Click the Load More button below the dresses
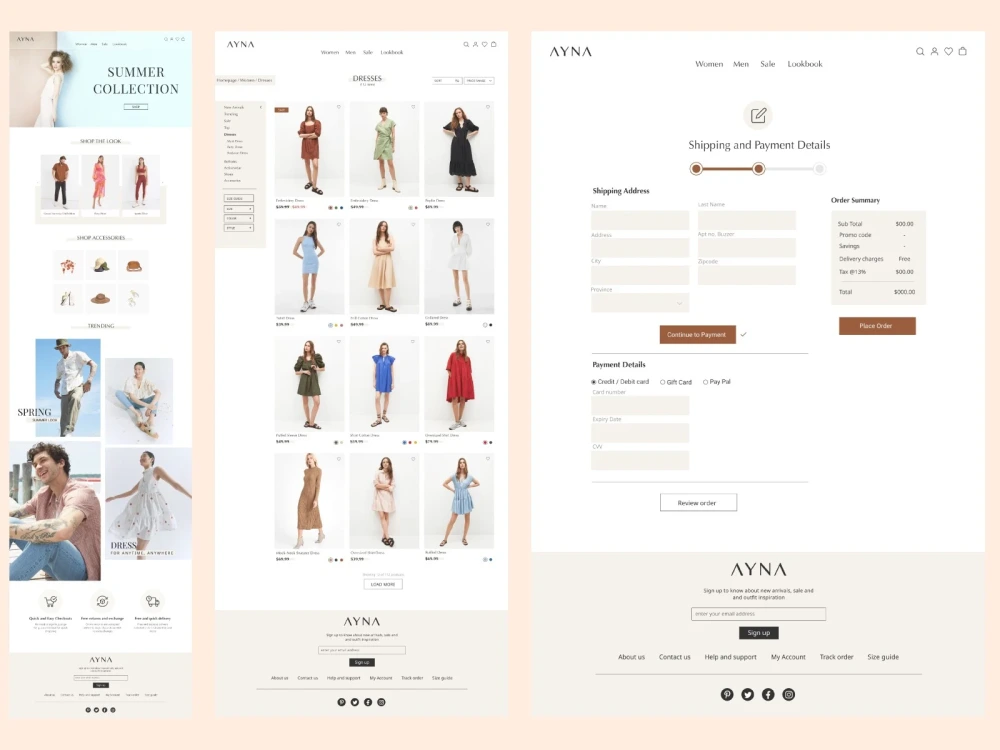 [383, 584]
